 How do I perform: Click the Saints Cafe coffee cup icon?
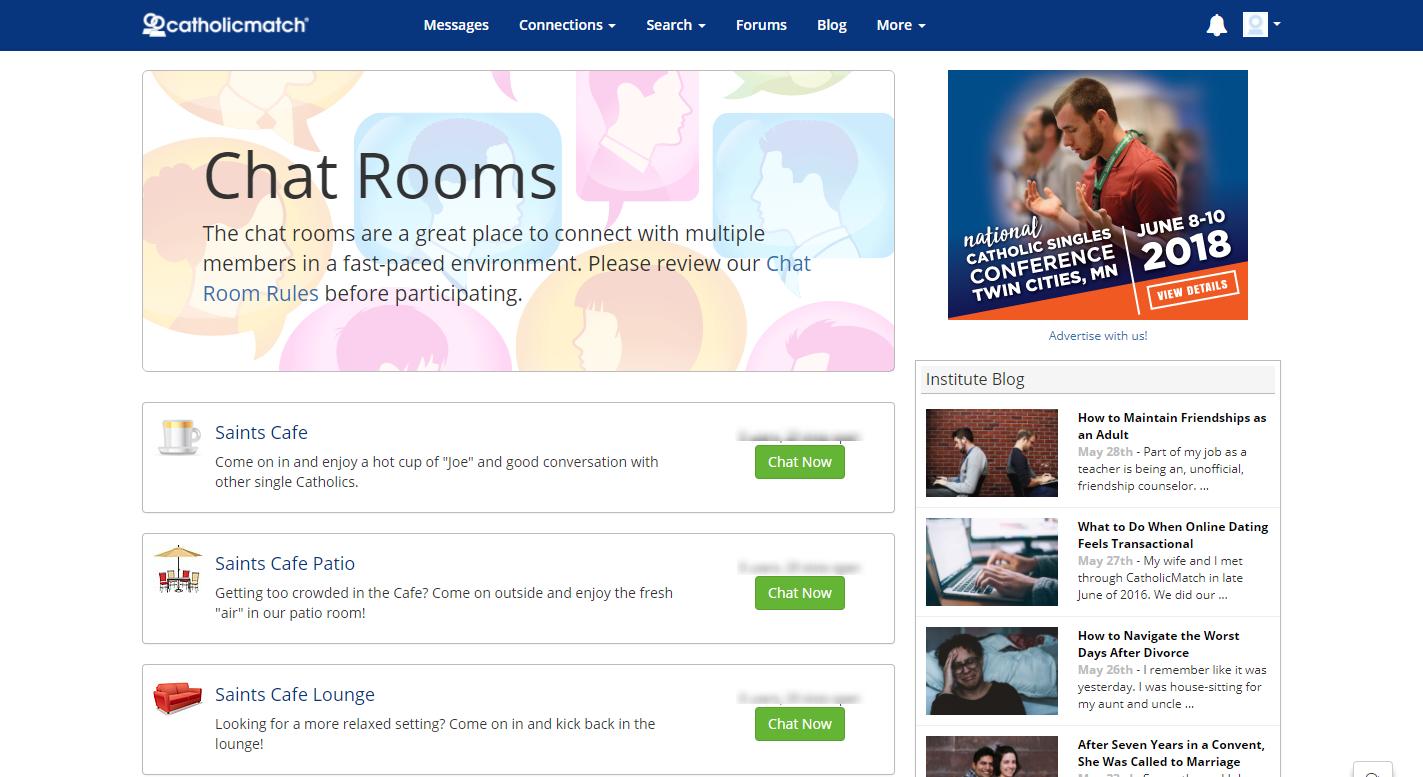179,436
